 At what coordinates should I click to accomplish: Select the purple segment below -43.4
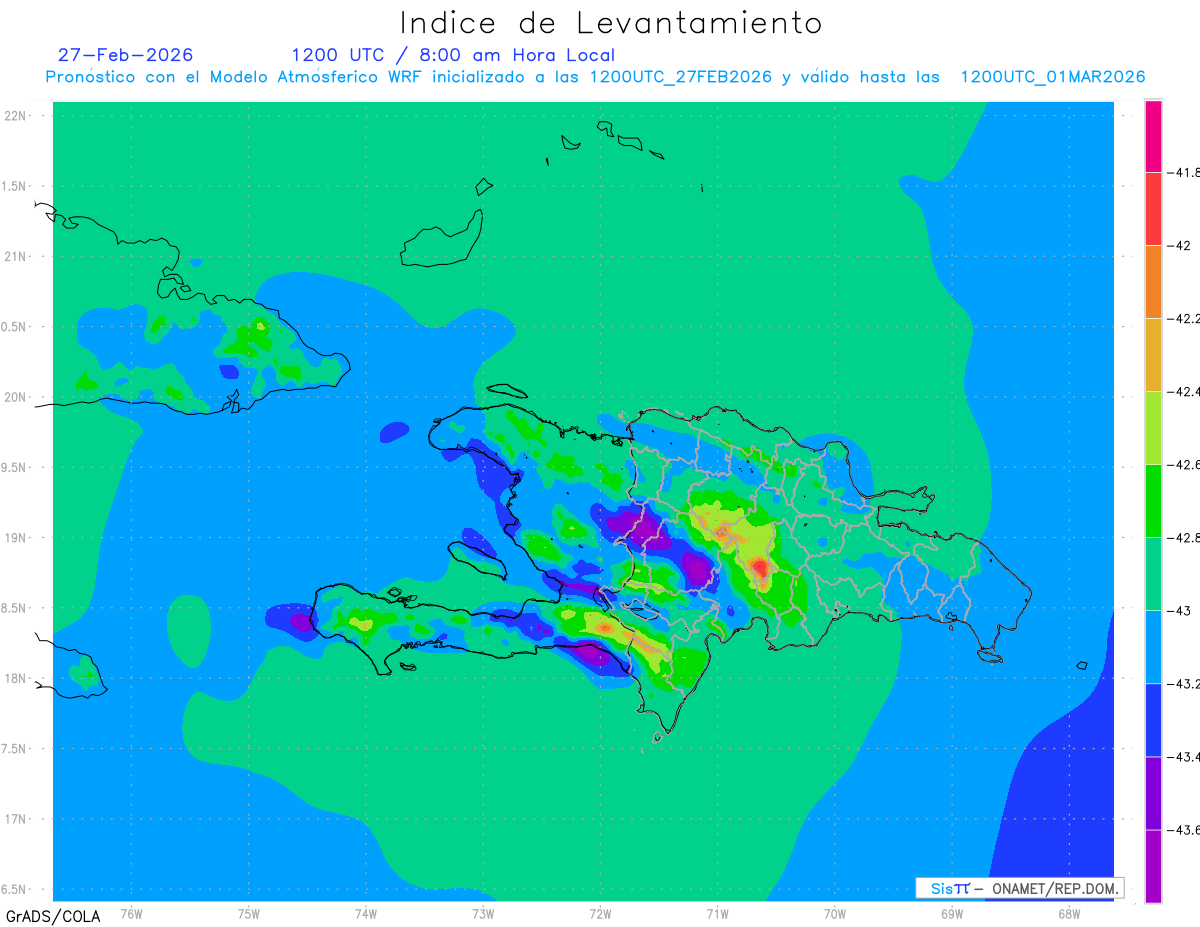(x=1153, y=793)
